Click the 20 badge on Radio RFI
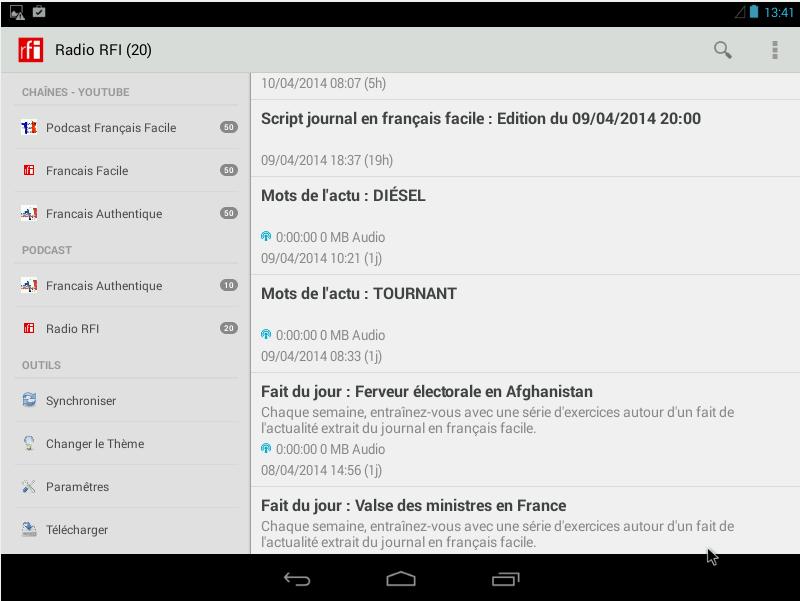800x601 pixels. [229, 328]
